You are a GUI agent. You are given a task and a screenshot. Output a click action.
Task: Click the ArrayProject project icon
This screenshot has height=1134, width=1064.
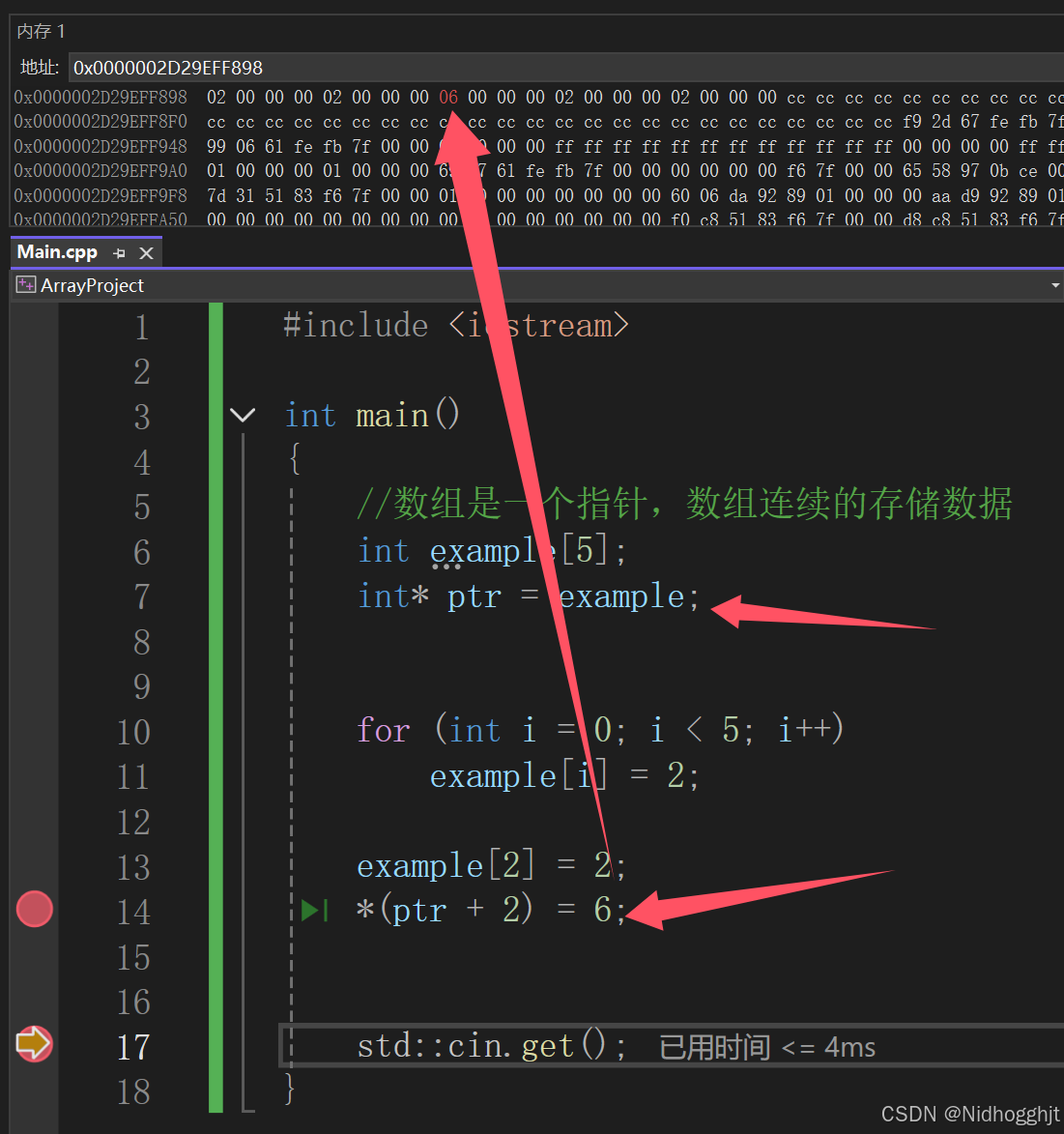coord(26,285)
